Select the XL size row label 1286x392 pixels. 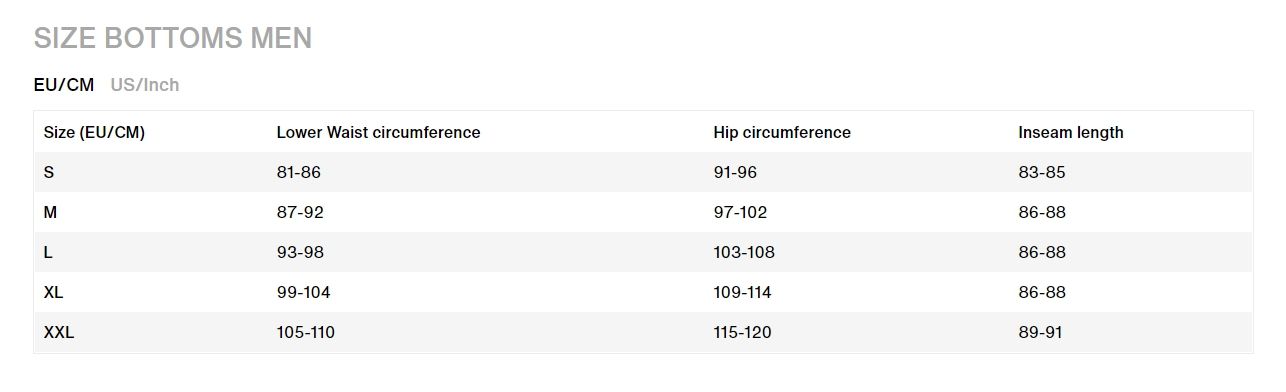point(54,292)
